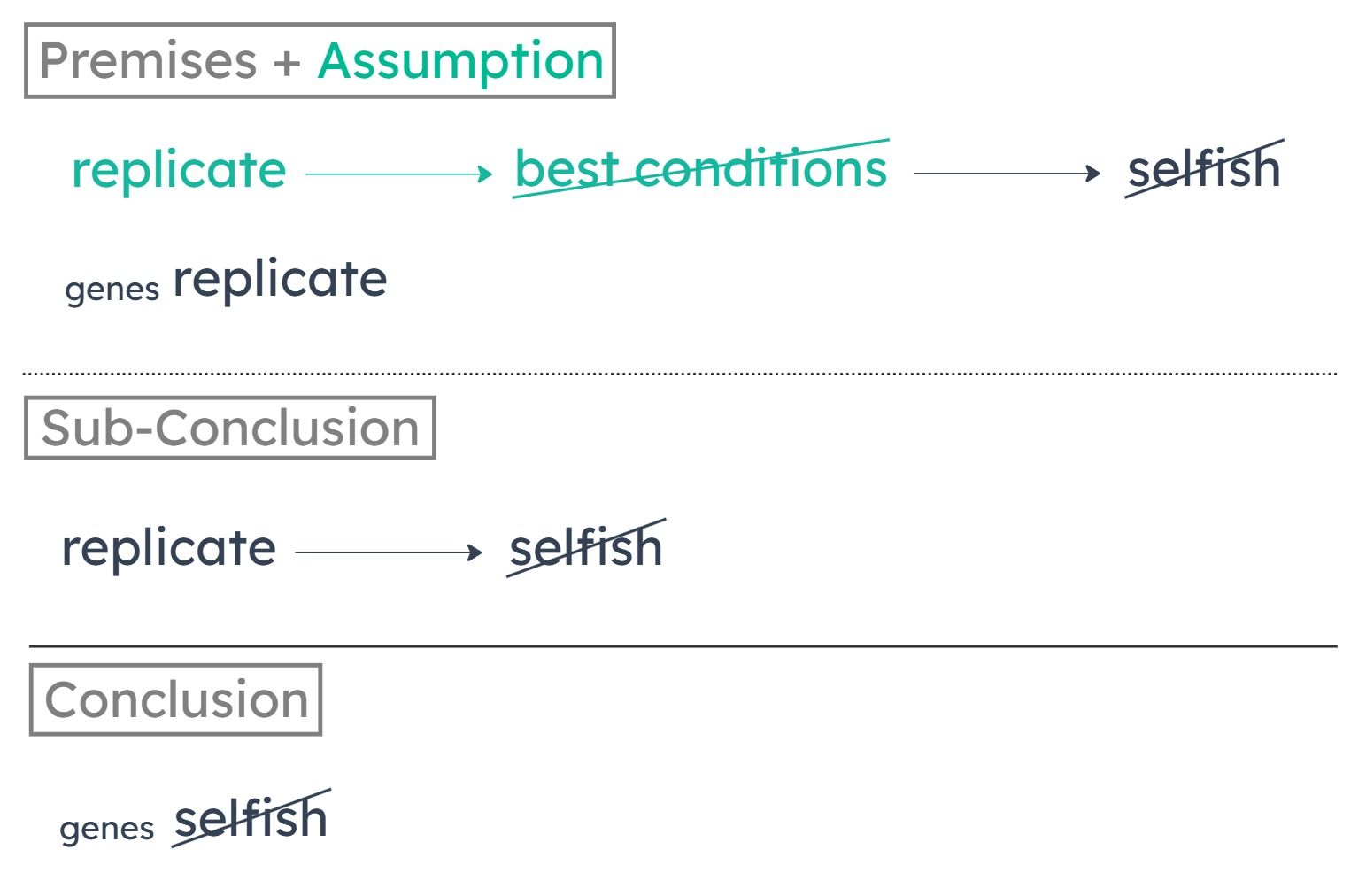The width and height of the screenshot is (1366, 896).
Task: Click the 'Premises + Assumption' heading box
Action: tap(320, 60)
